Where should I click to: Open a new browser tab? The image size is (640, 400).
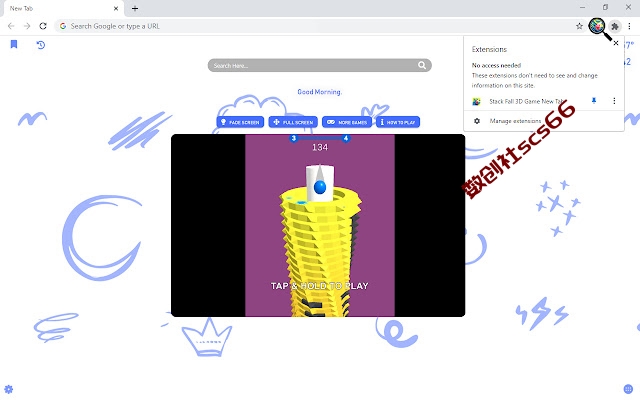point(135,8)
